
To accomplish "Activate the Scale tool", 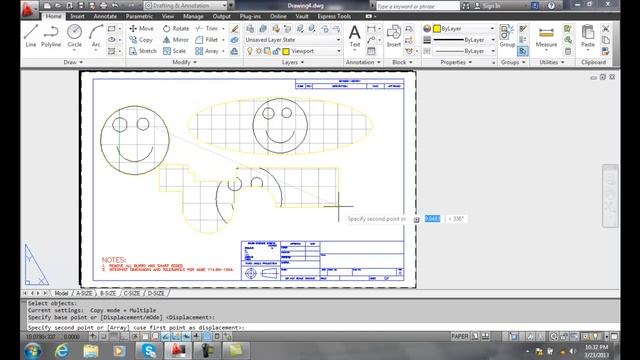I will 174,51.
